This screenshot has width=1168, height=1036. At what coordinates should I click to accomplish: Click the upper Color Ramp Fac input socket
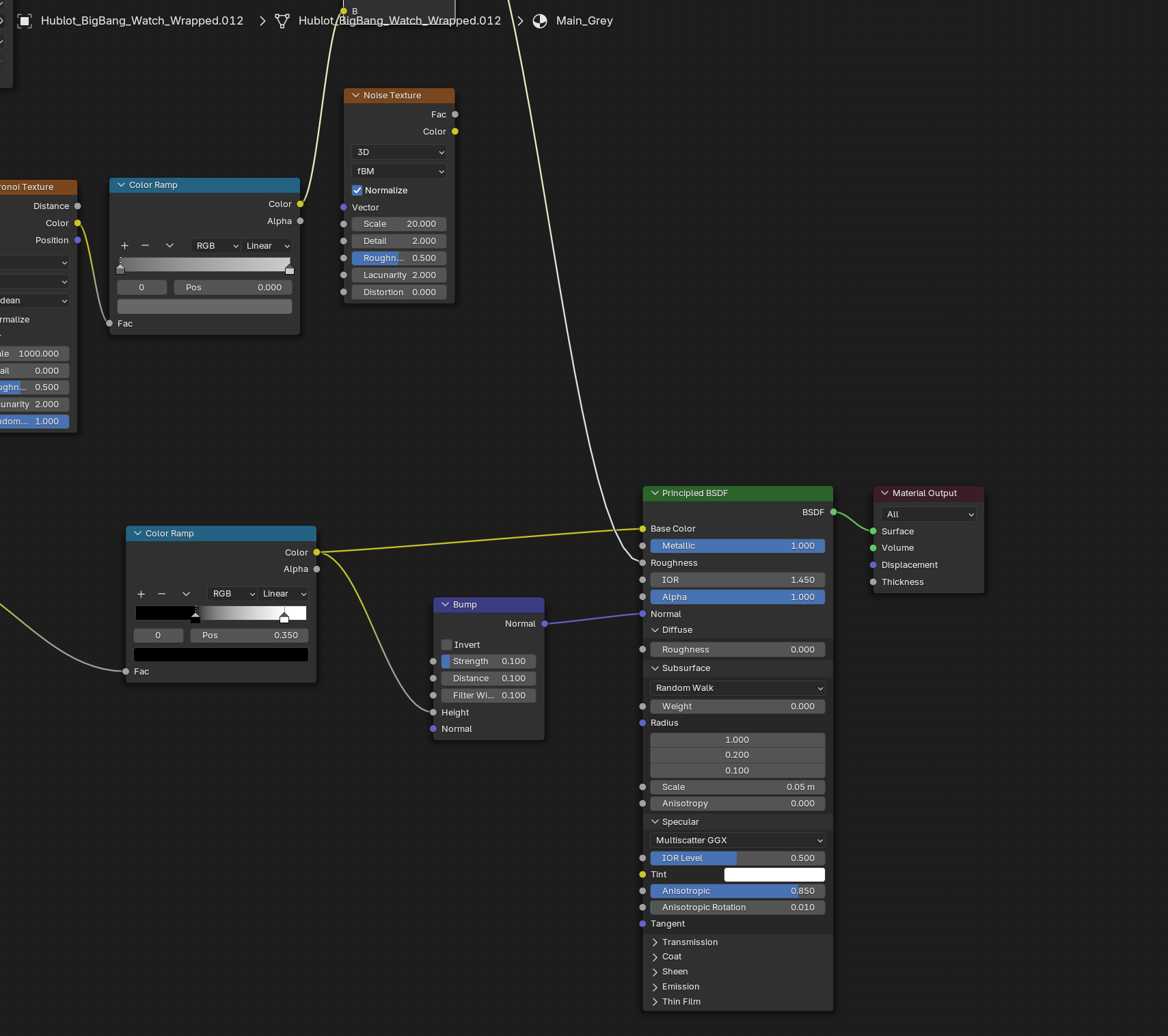[109, 323]
